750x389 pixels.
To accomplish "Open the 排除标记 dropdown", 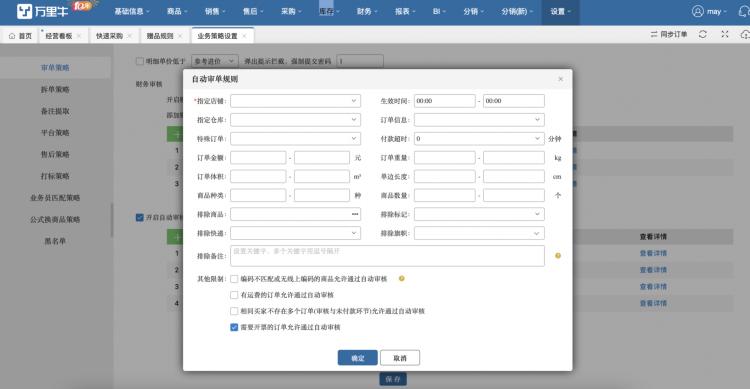I will click(479, 214).
